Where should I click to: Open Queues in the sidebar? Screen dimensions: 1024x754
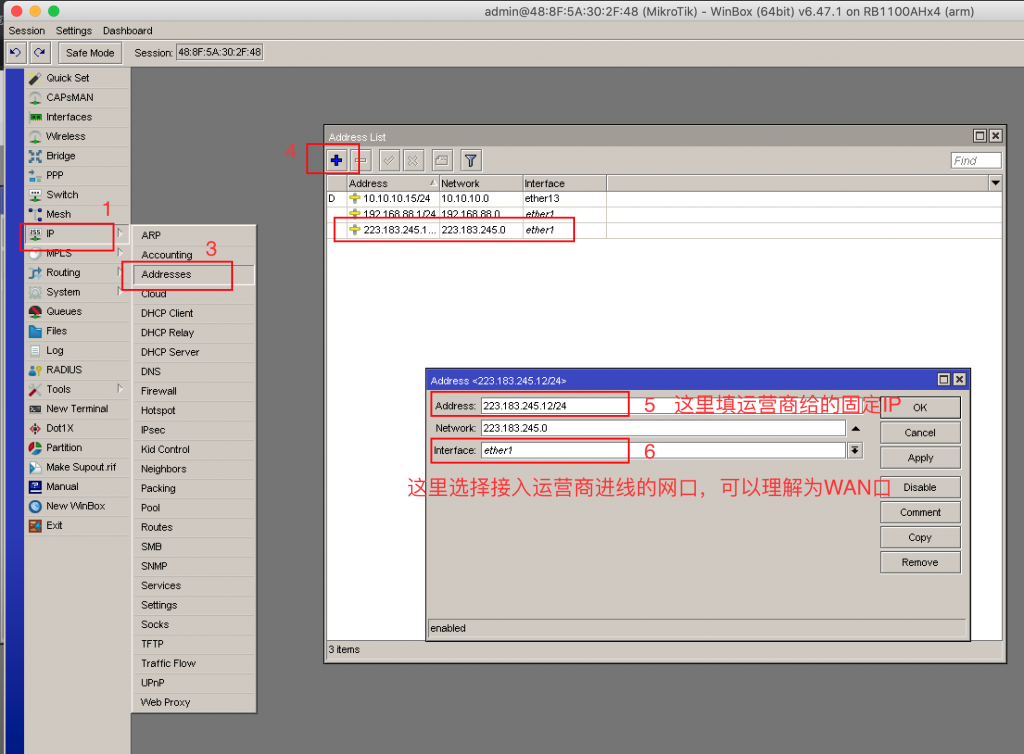point(77,311)
